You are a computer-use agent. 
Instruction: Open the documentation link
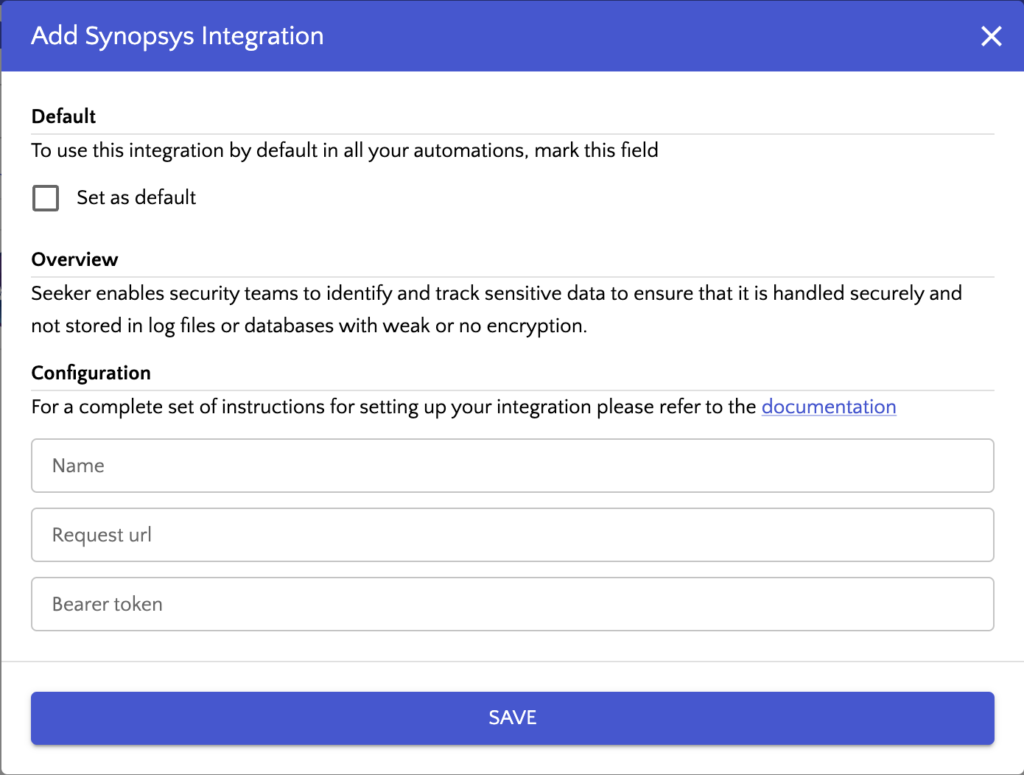pyautogui.click(x=829, y=407)
